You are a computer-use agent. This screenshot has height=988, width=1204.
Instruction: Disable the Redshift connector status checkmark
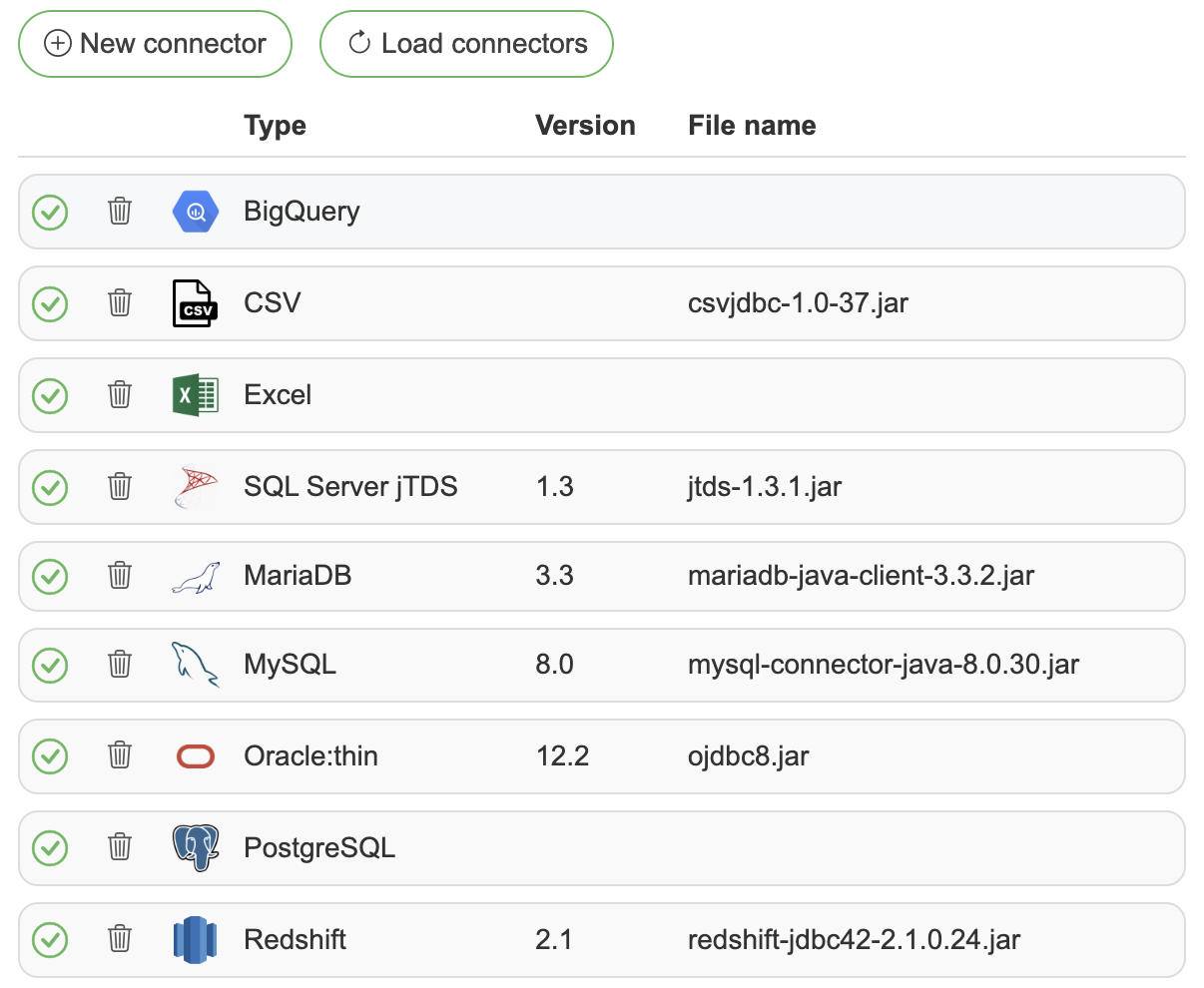pos(50,940)
